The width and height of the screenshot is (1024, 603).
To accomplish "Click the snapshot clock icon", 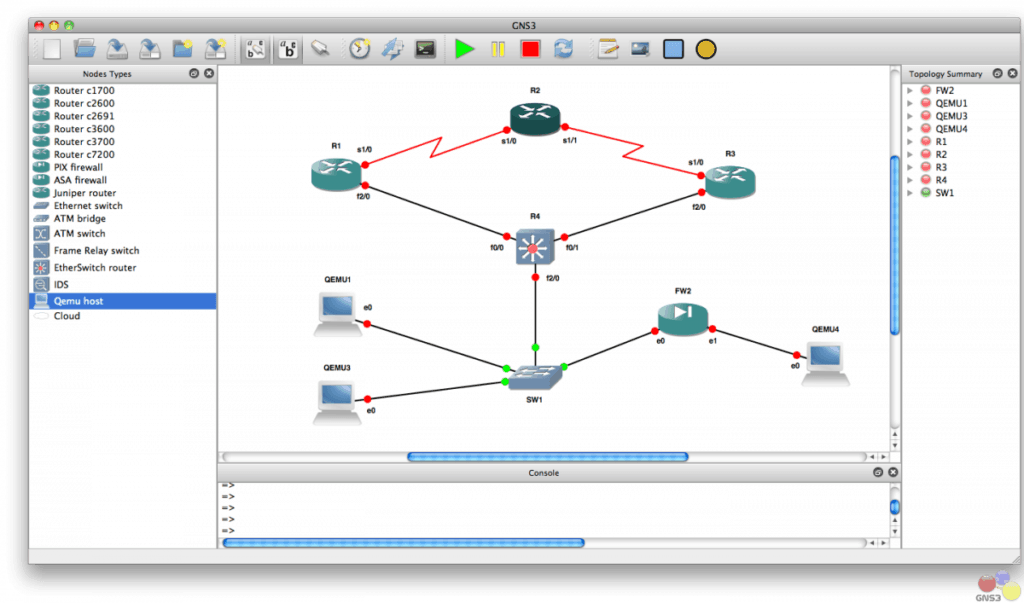I will (359, 48).
